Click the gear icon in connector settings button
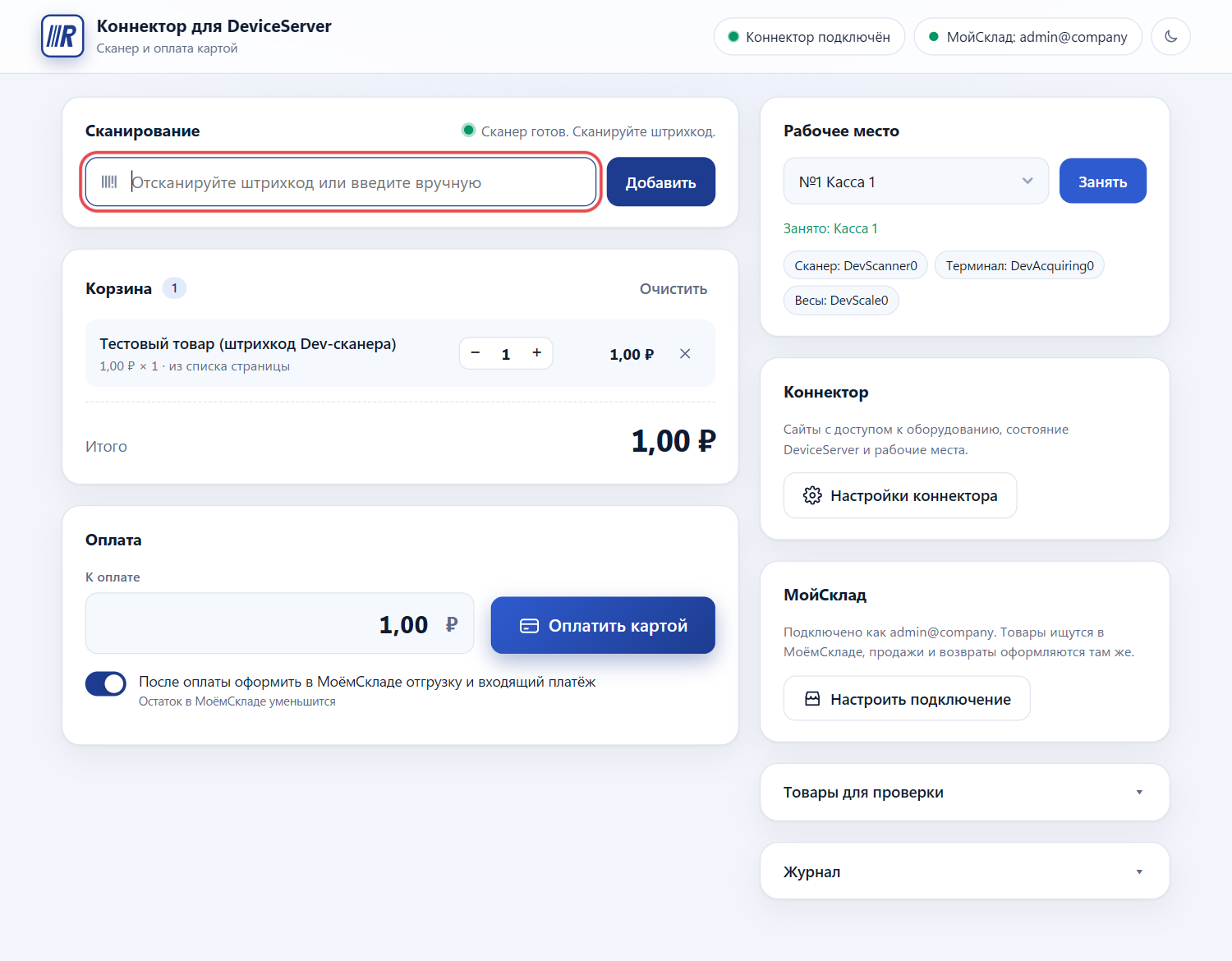This screenshot has width=1232, height=961. pyautogui.click(x=812, y=495)
